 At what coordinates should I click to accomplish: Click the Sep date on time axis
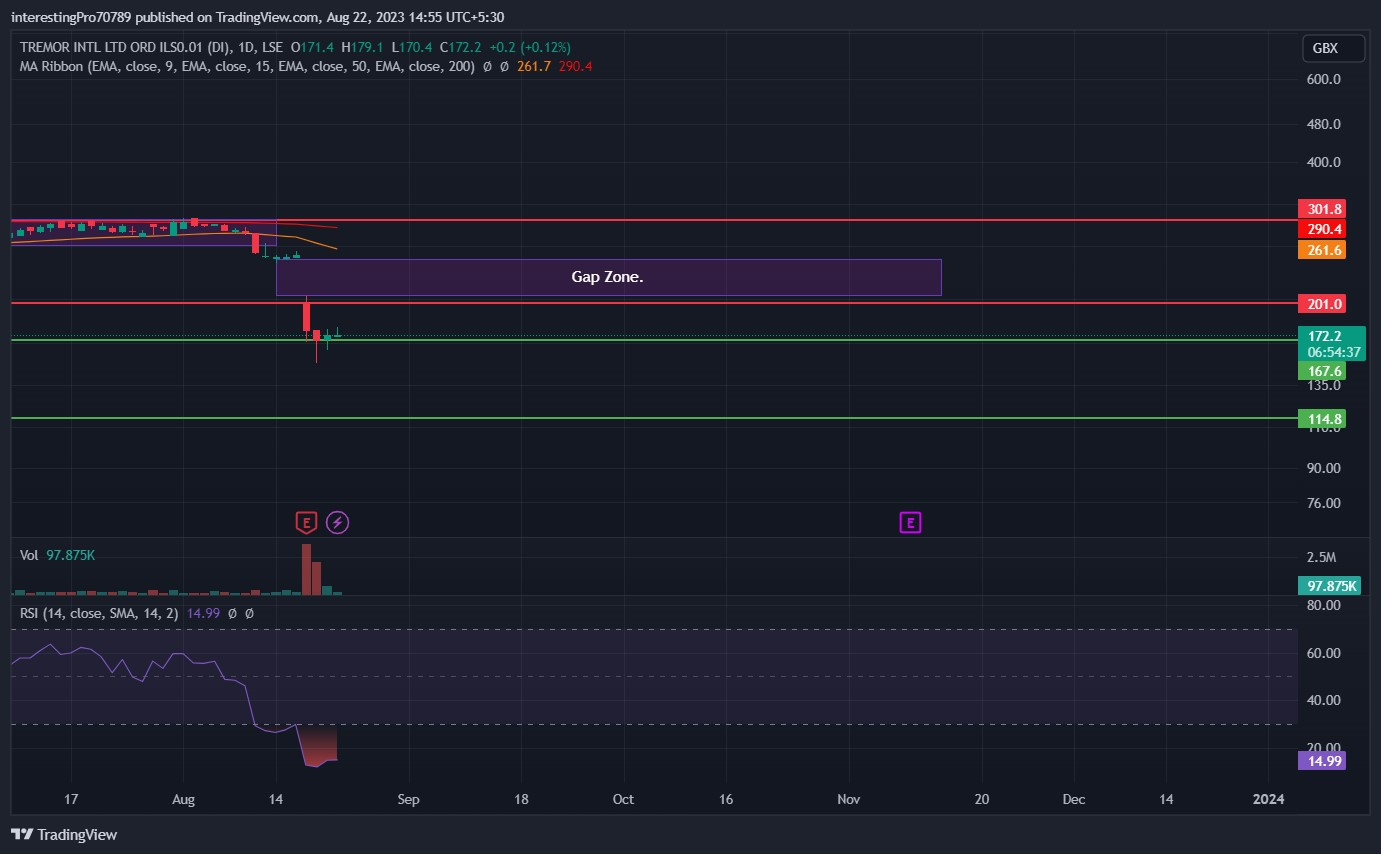point(408,800)
